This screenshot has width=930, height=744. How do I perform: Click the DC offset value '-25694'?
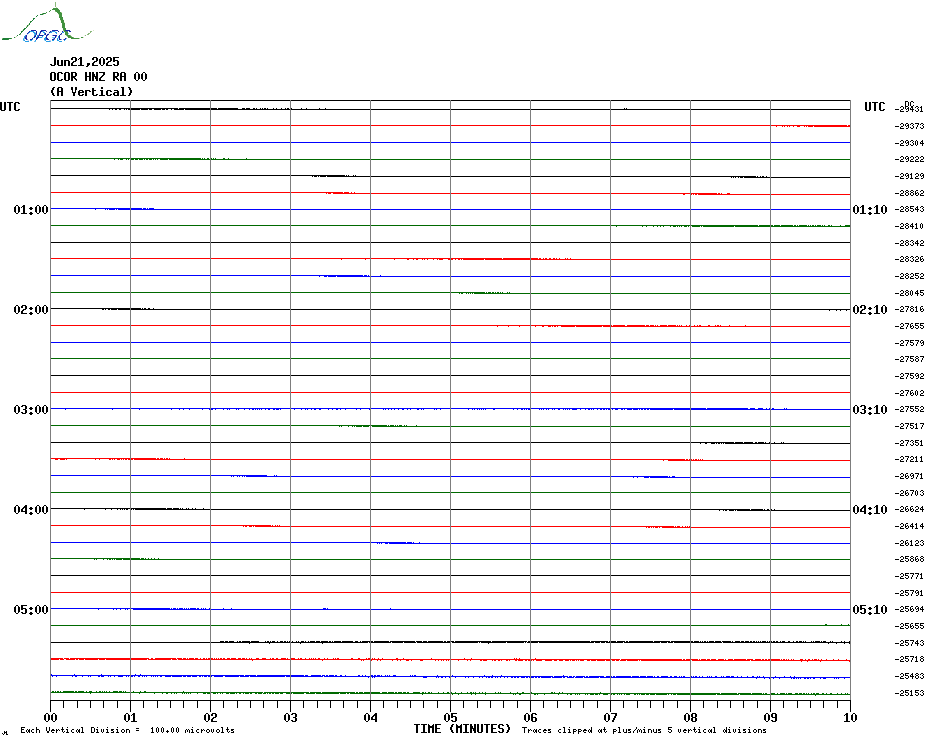(909, 609)
